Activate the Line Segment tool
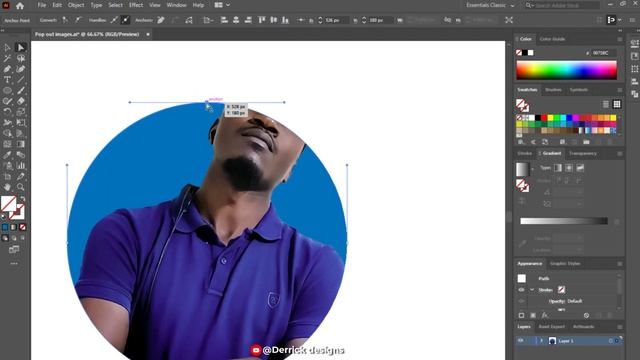This screenshot has width=640, height=360. pyautogui.click(x=21, y=80)
